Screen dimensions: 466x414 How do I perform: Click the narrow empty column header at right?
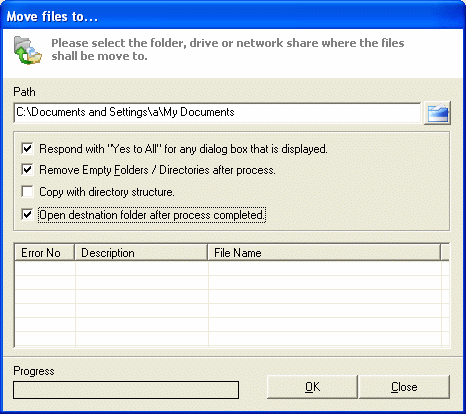coord(445,252)
